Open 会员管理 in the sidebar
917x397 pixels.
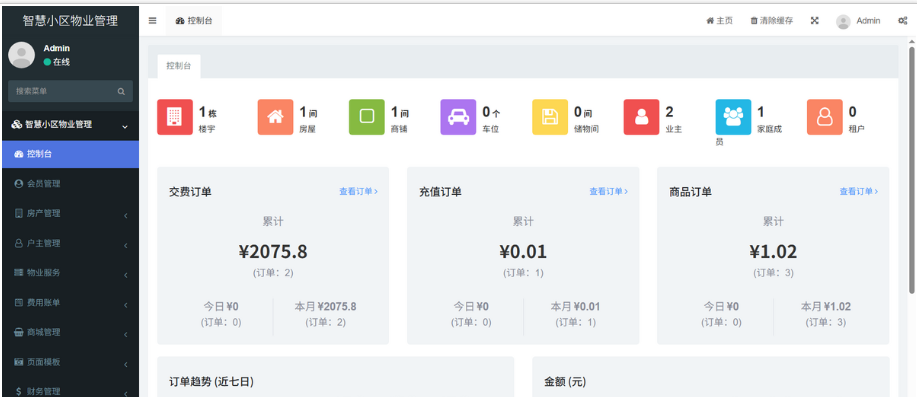(x=71, y=184)
